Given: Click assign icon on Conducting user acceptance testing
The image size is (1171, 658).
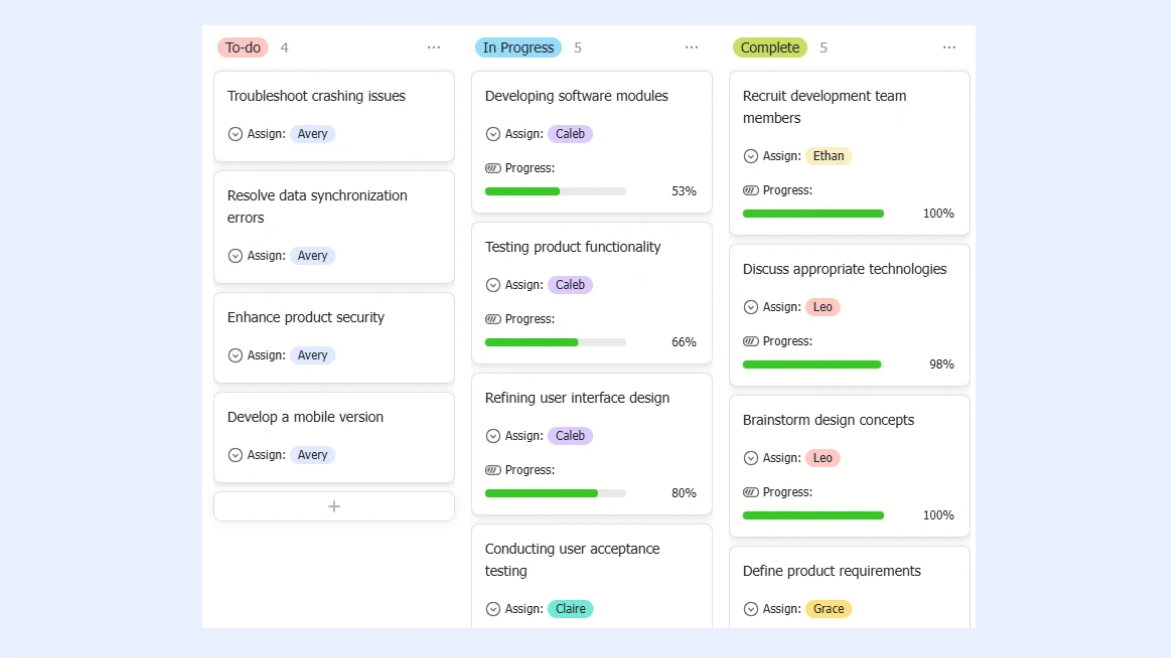Looking at the screenshot, I should [493, 609].
